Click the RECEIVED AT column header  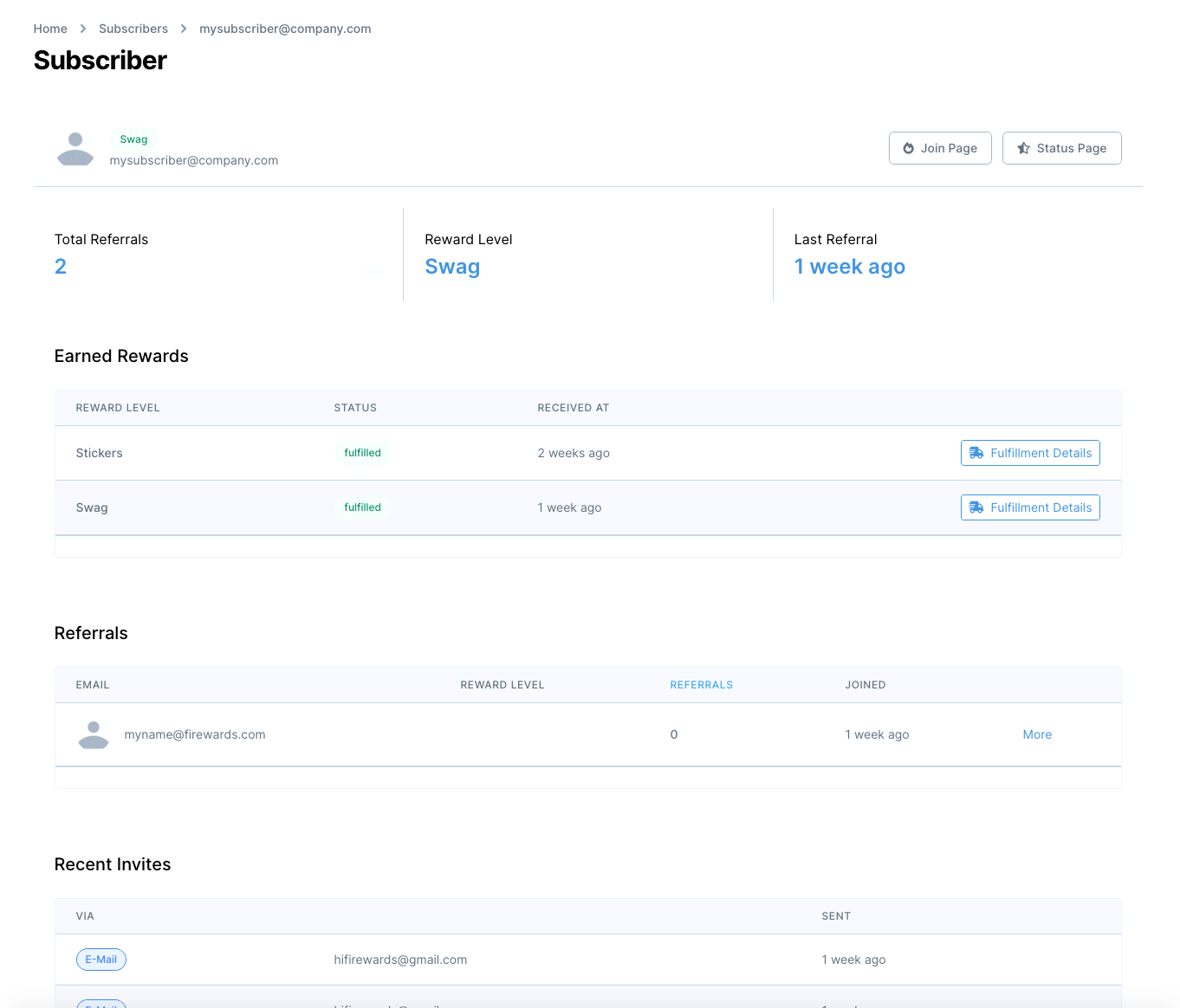(574, 408)
